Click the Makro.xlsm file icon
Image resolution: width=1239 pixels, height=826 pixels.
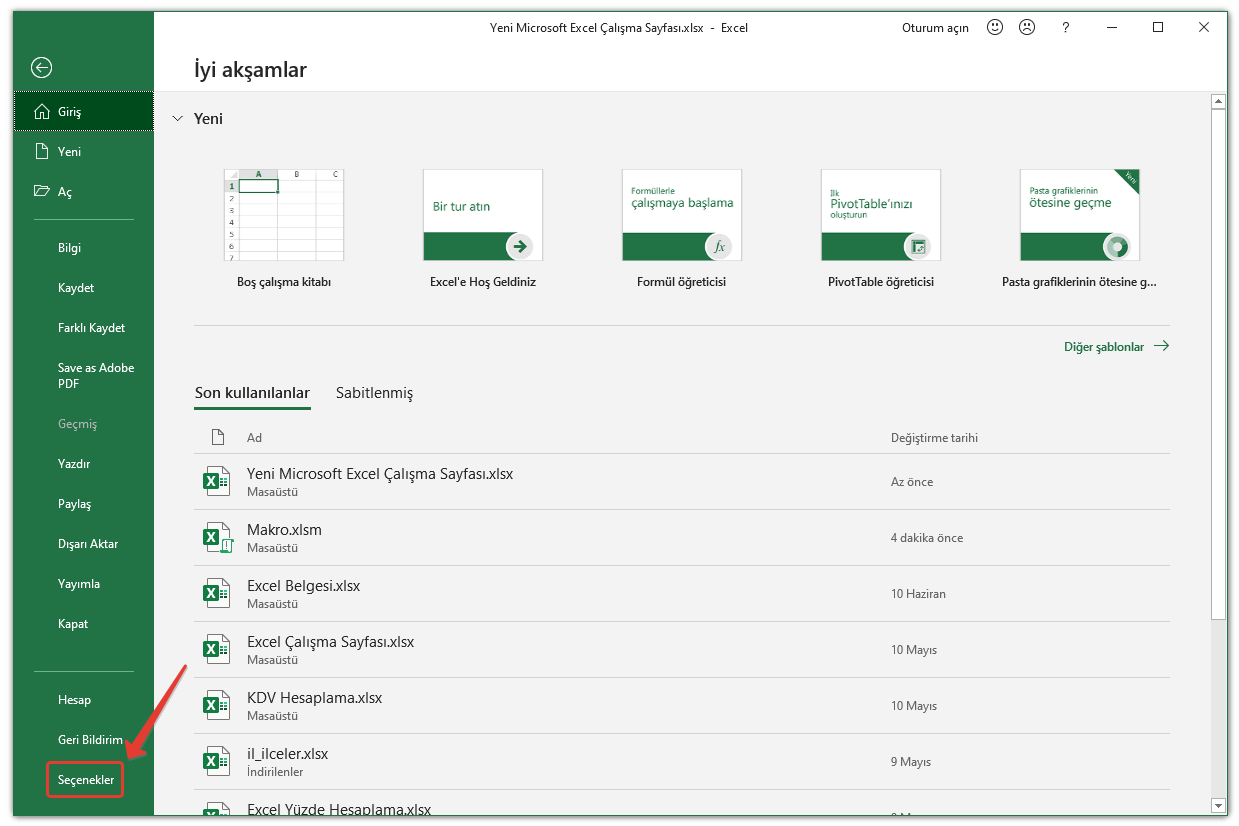pyautogui.click(x=217, y=538)
